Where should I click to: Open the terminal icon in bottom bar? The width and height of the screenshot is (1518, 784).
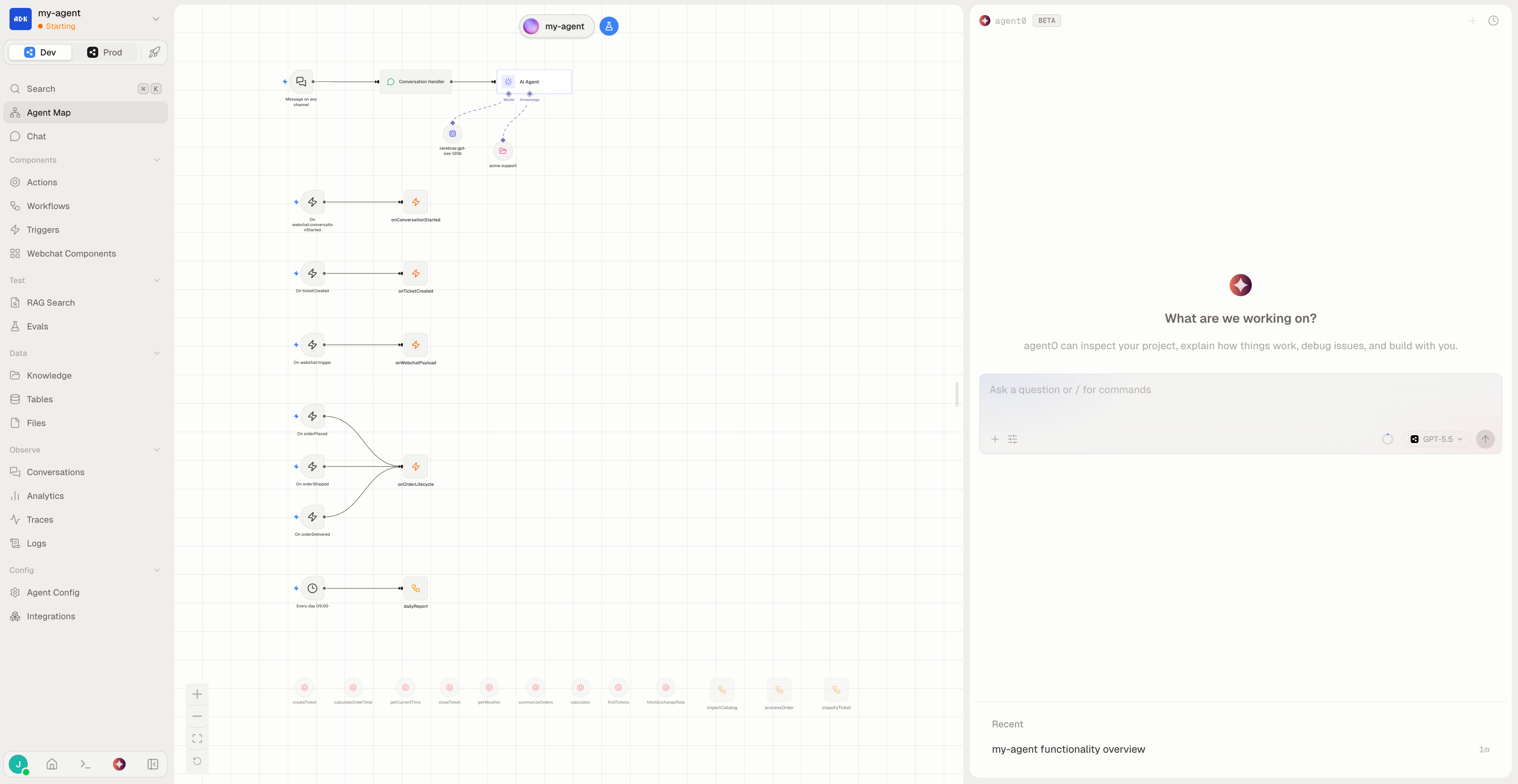pyautogui.click(x=86, y=764)
